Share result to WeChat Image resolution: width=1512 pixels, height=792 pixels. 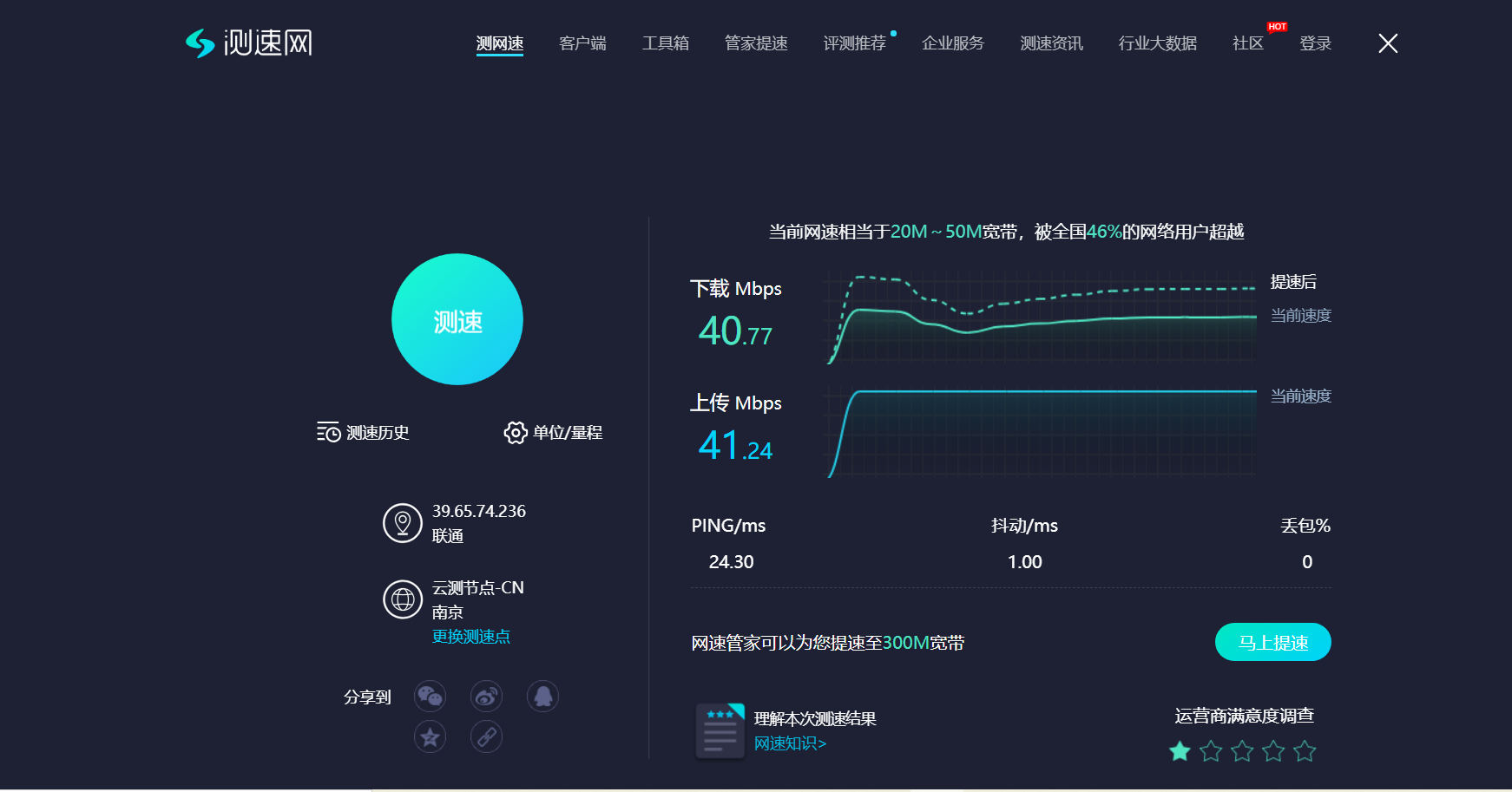click(x=430, y=696)
